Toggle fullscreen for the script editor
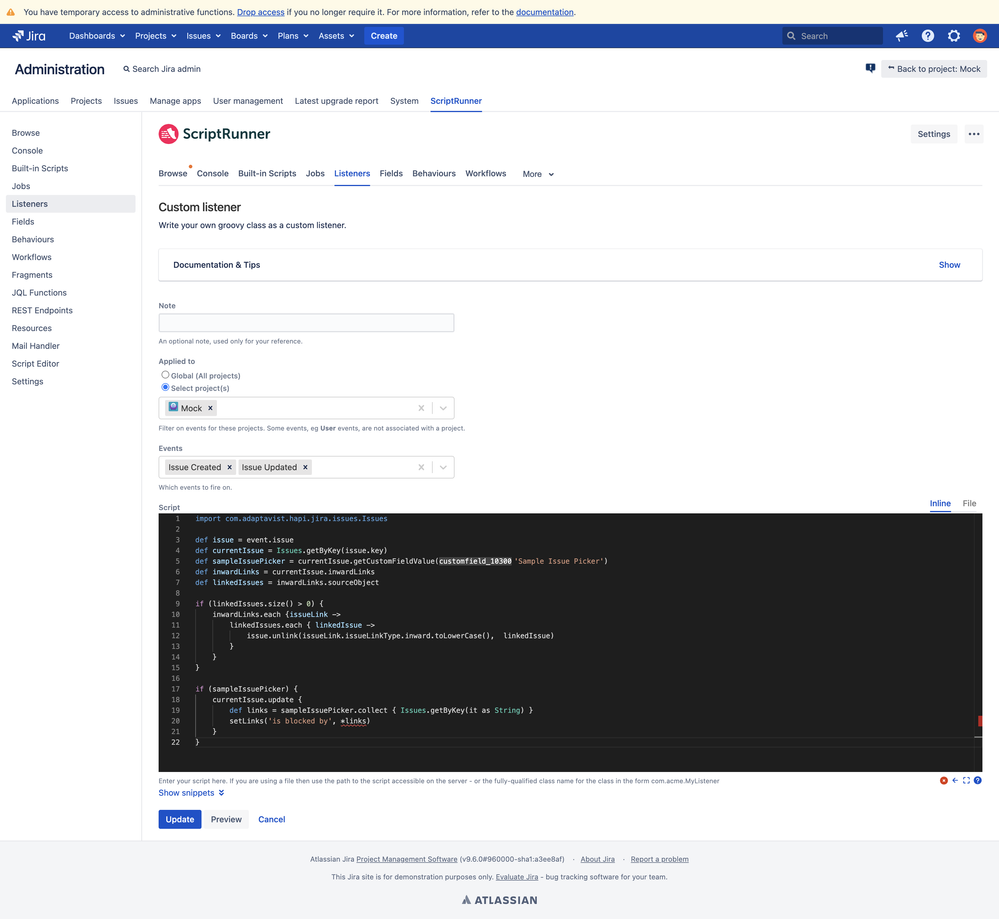Image resolution: width=999 pixels, height=919 pixels. [x=966, y=780]
